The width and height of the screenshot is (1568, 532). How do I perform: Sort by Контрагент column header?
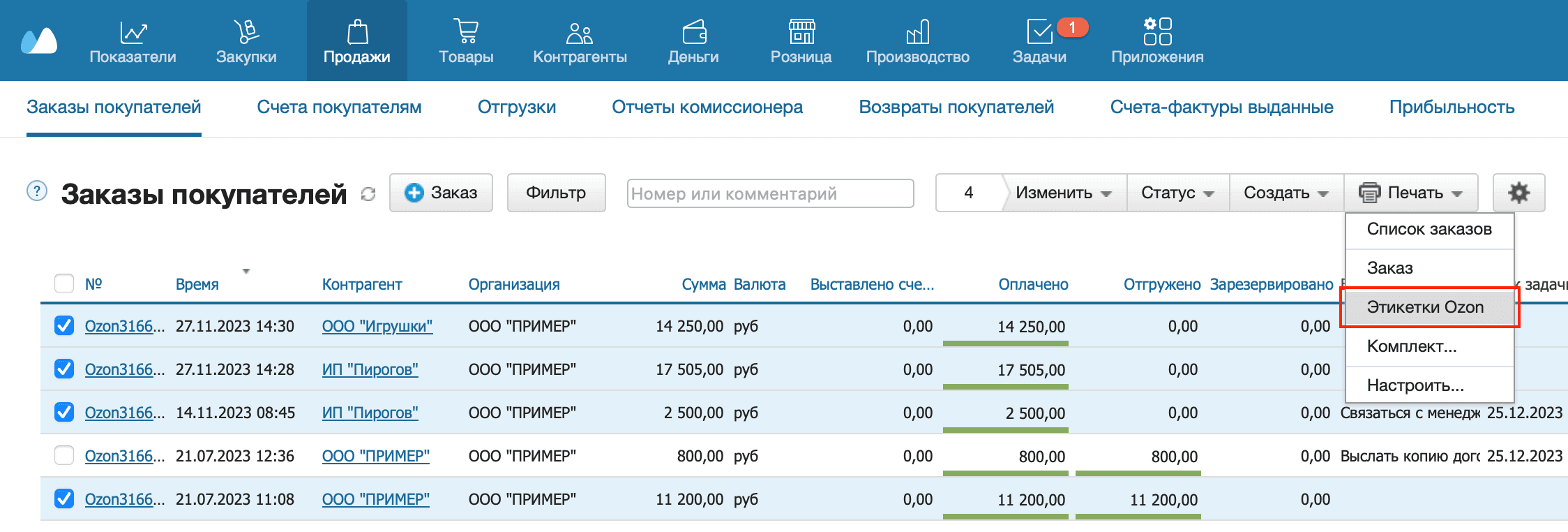click(362, 284)
